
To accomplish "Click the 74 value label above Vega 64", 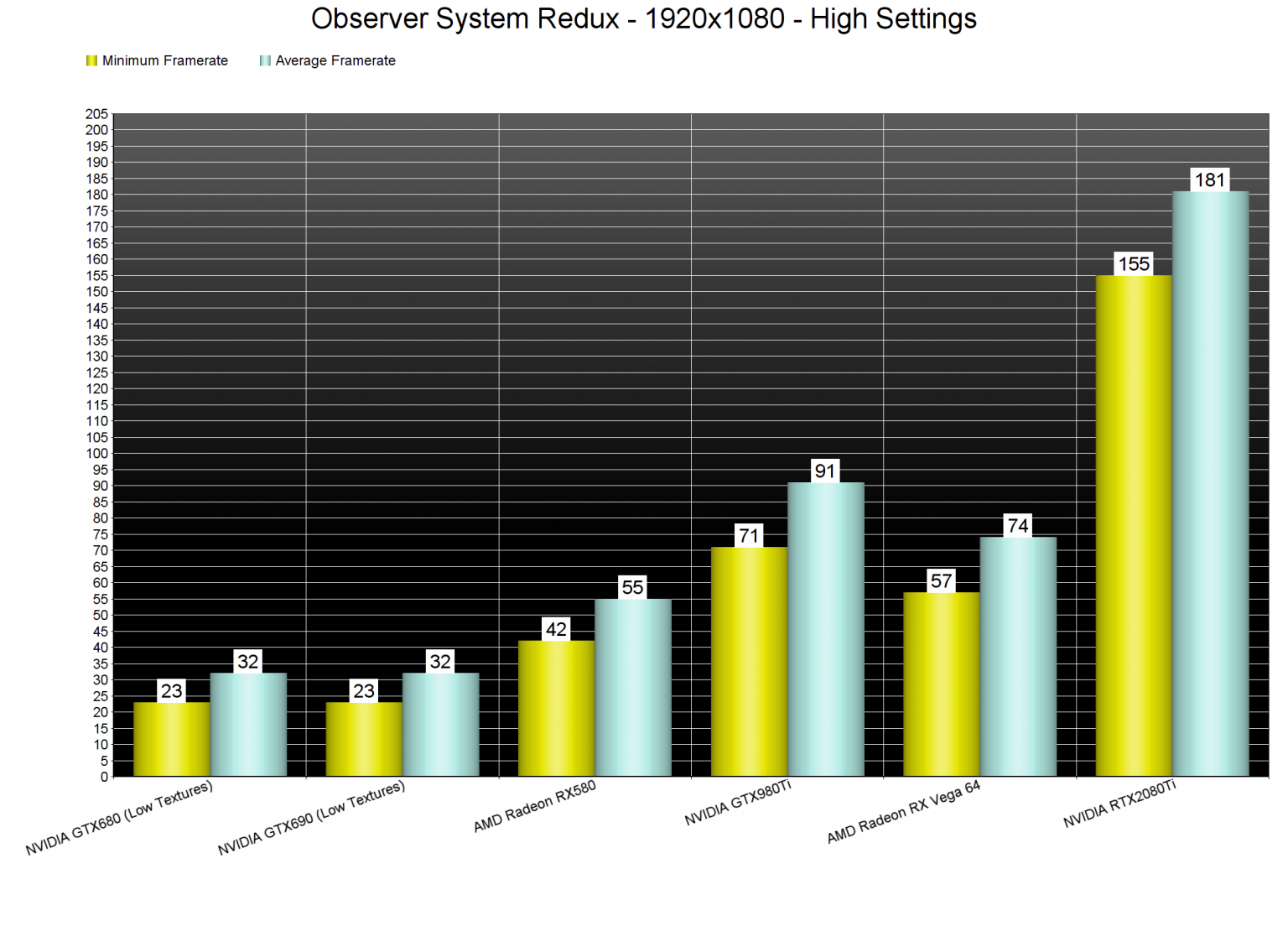I will point(1018,523).
